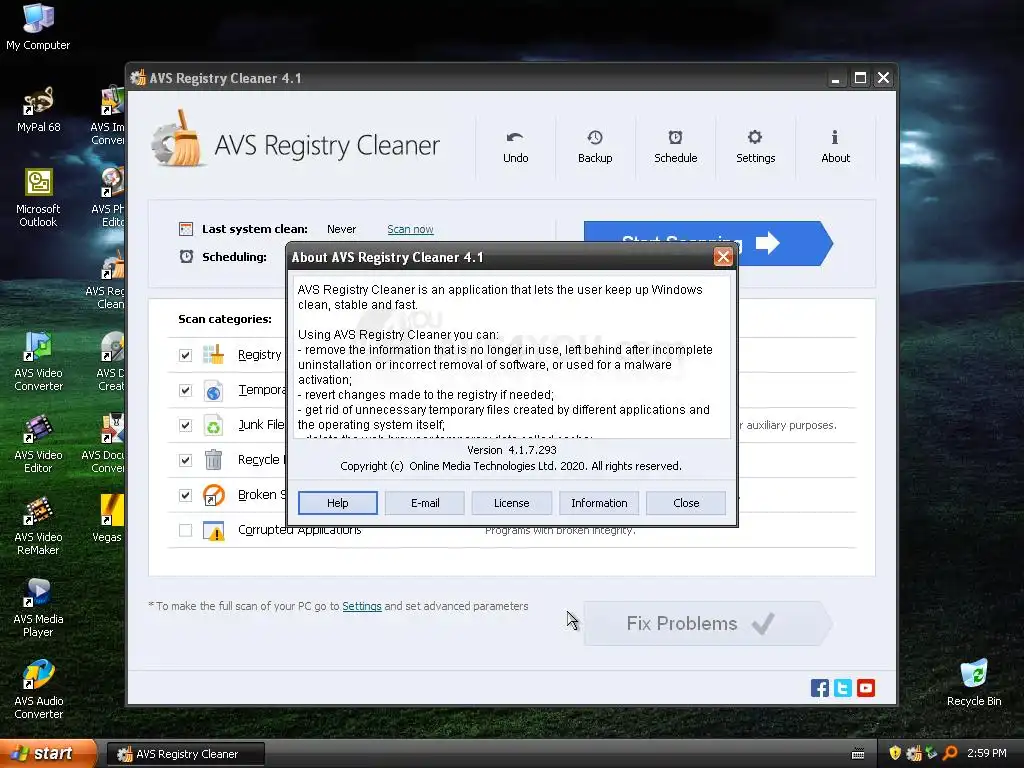The height and width of the screenshot is (768, 1024).
Task: Open the Undo toolbar item
Action: (x=515, y=147)
